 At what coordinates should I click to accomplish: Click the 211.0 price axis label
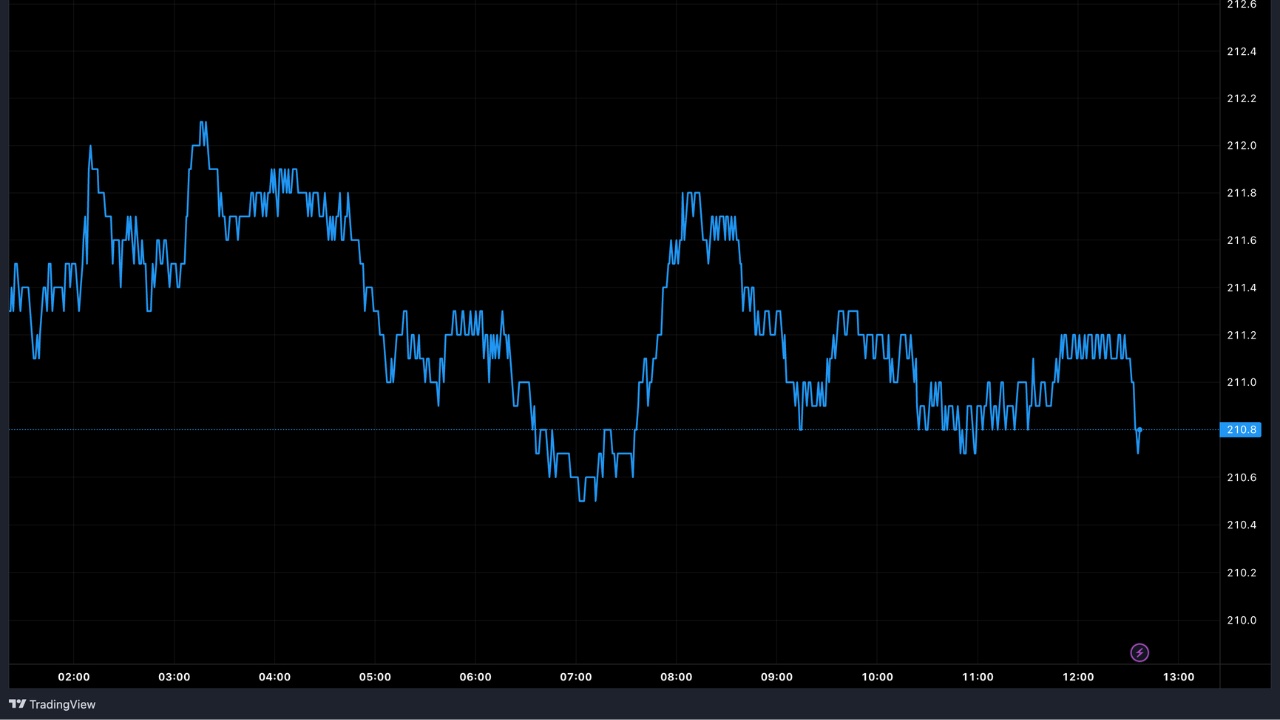(x=1241, y=383)
